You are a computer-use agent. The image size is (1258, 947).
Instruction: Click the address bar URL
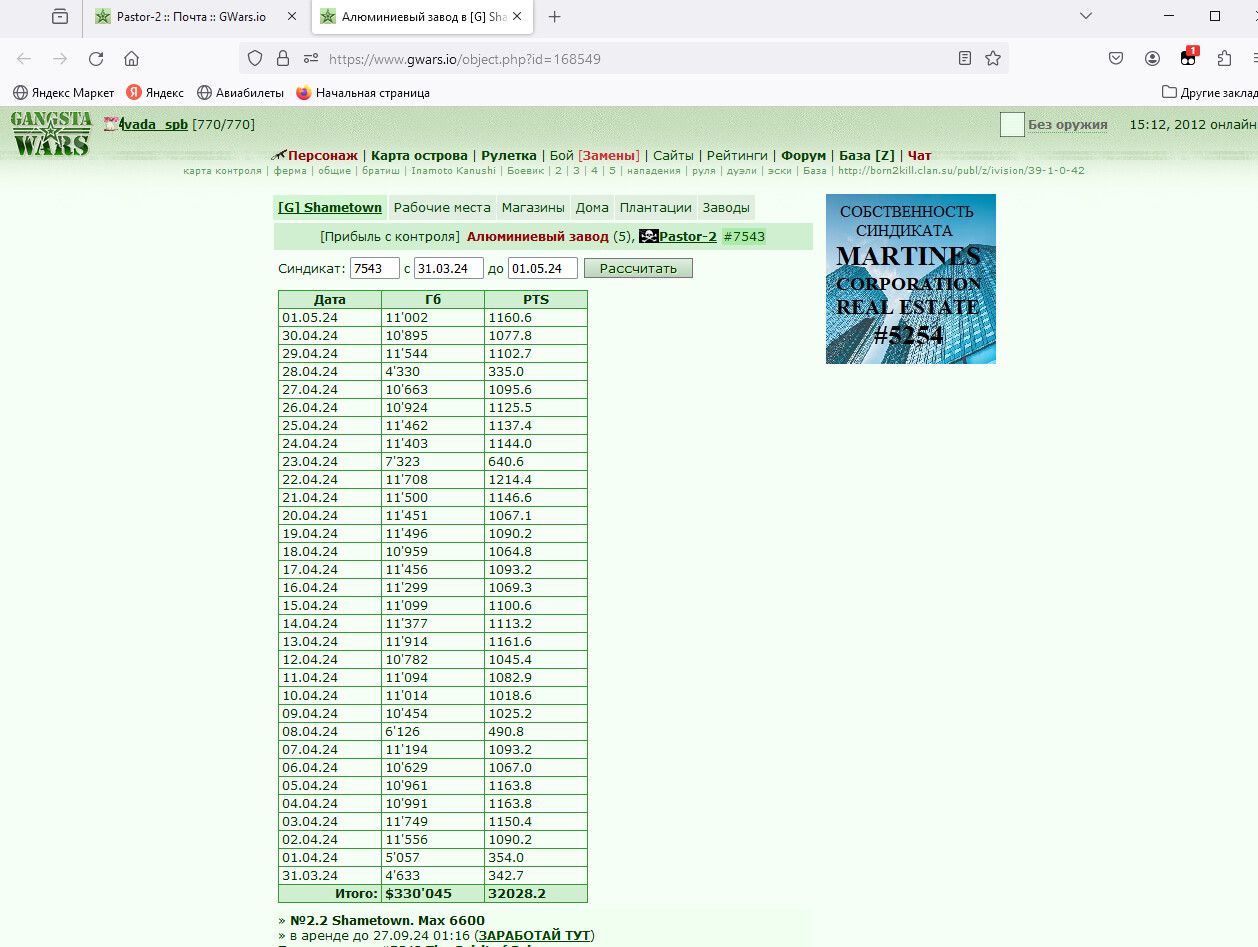point(465,59)
